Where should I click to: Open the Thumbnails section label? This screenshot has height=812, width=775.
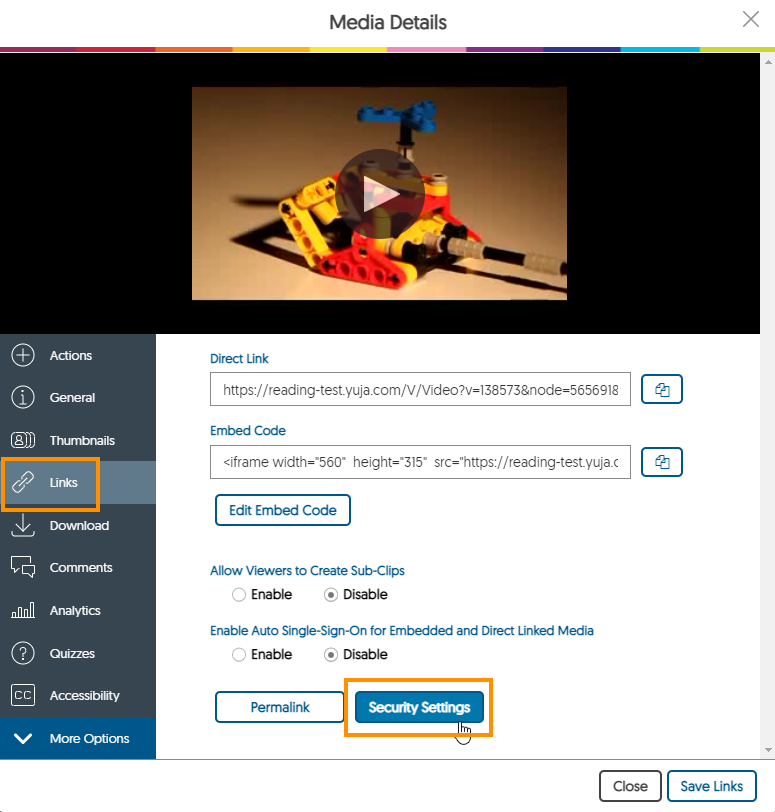[x=82, y=441]
